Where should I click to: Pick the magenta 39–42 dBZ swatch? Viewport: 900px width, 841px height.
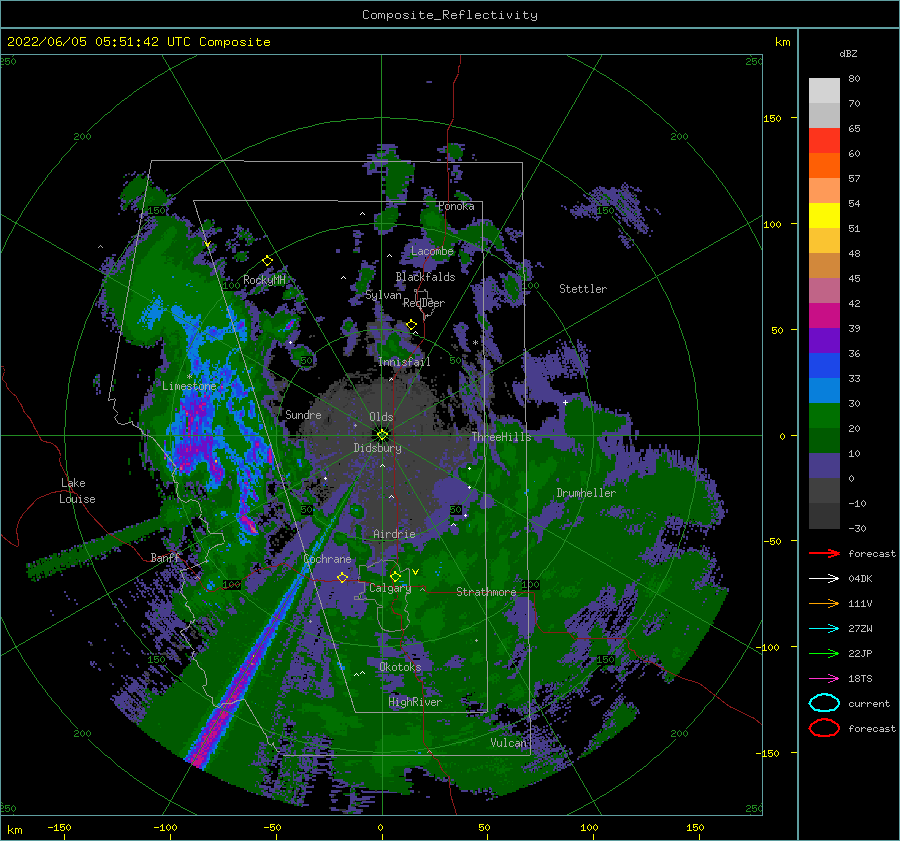824,315
